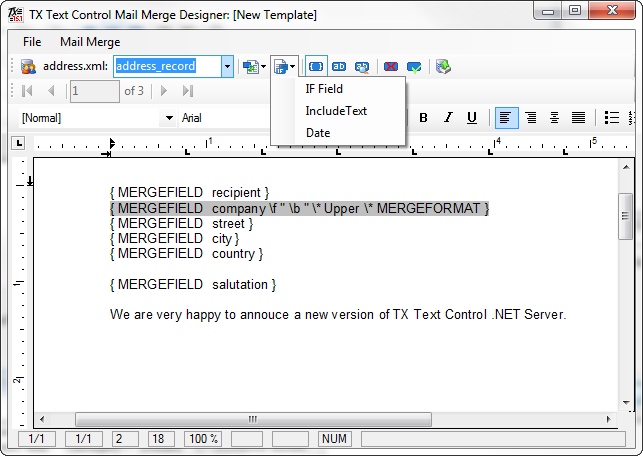Click the delete field red X icon
643x456 pixels.
[x=391, y=67]
